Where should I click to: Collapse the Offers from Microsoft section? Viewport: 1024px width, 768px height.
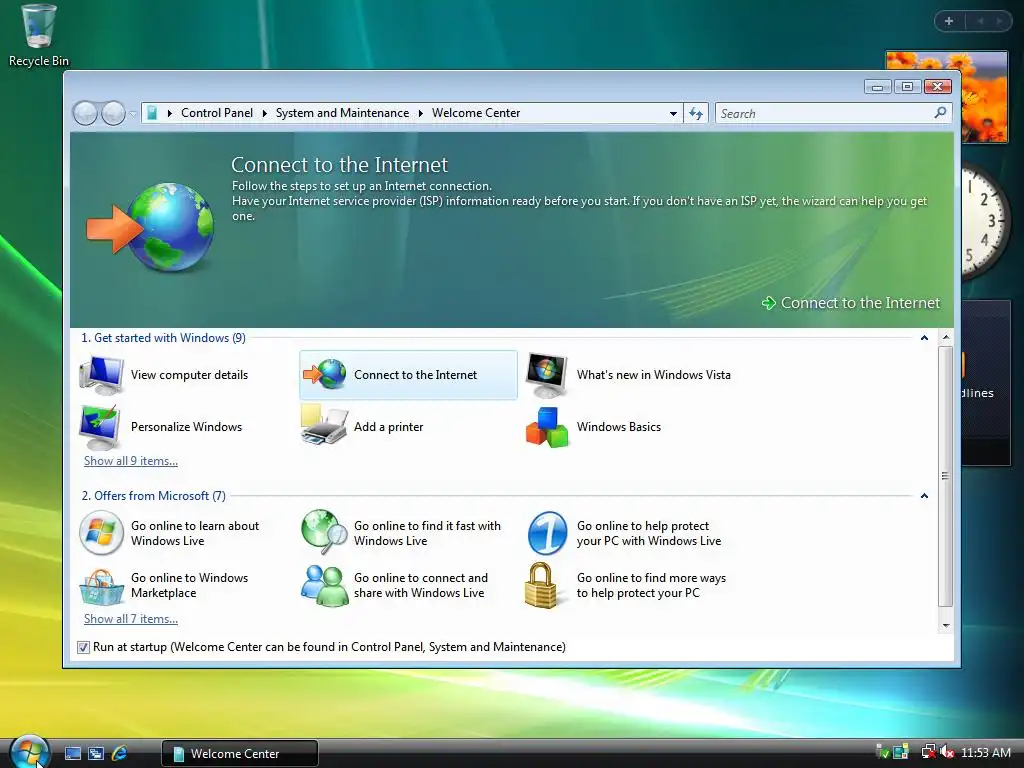924,496
